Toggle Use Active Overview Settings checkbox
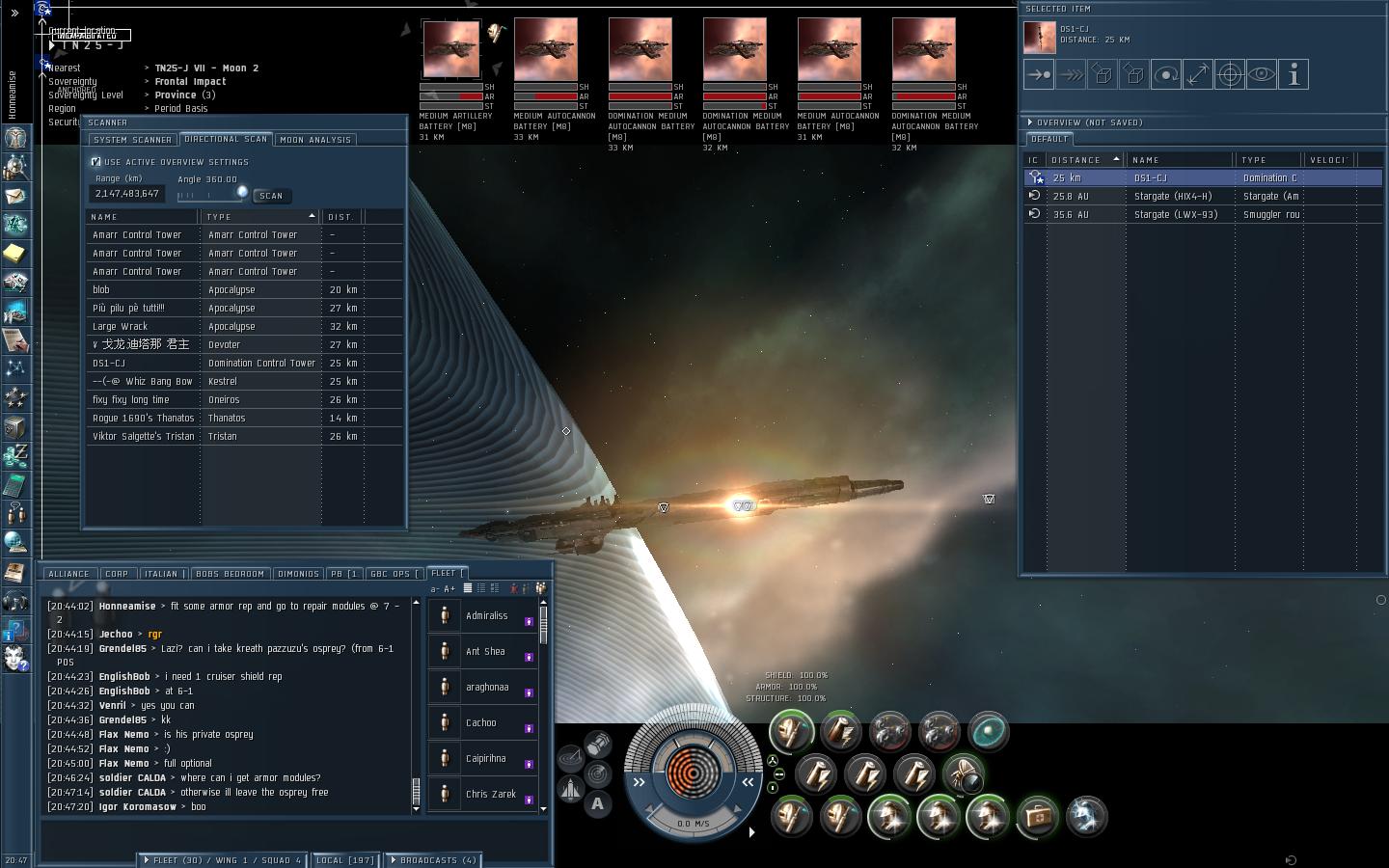The height and width of the screenshot is (868, 1389). (x=96, y=162)
